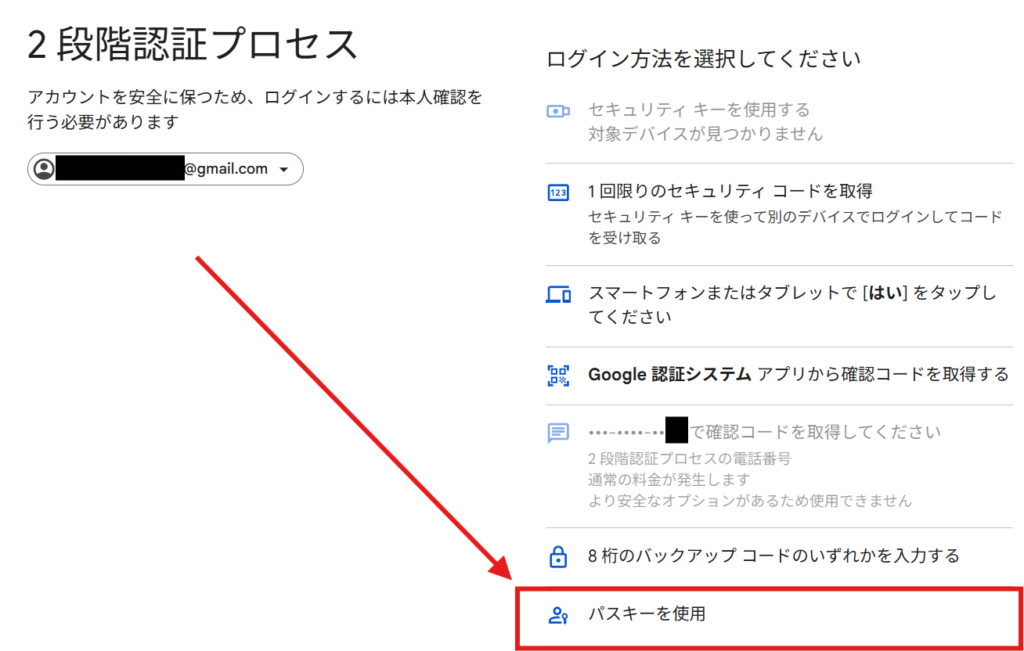Choose 8桁のバックアップ コード option

(x=773, y=555)
